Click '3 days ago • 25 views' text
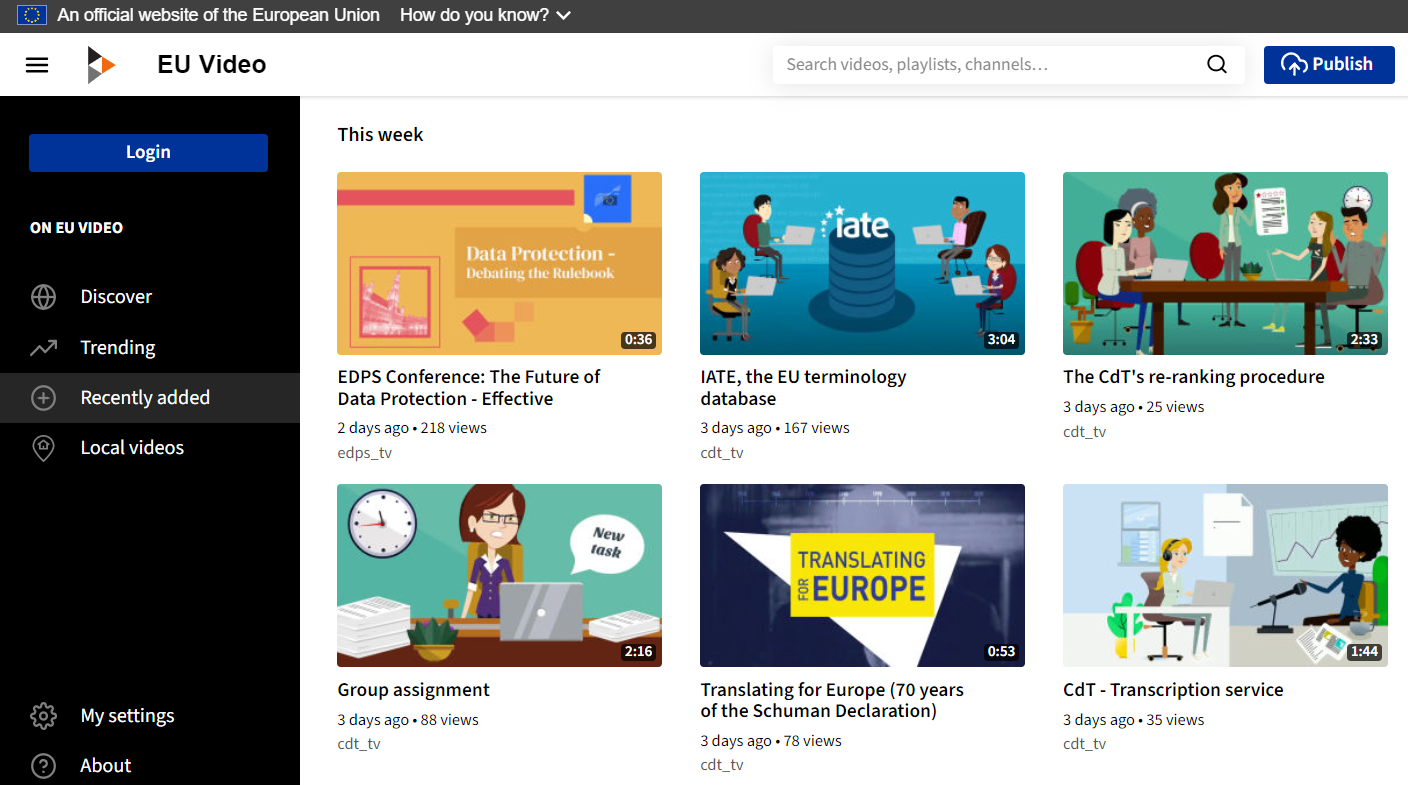Image resolution: width=1408 pixels, height=785 pixels. 1134,407
